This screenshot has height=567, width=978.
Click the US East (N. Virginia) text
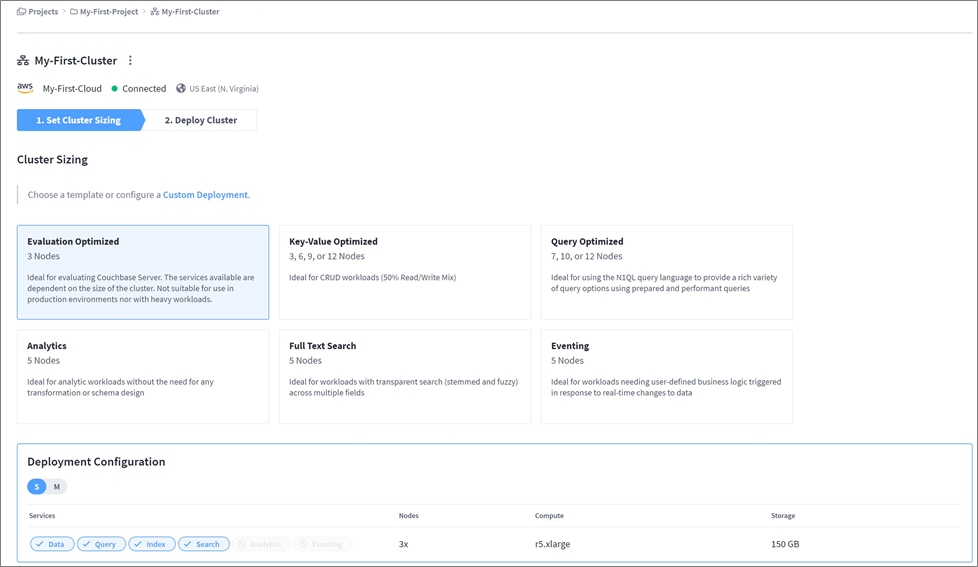224,89
